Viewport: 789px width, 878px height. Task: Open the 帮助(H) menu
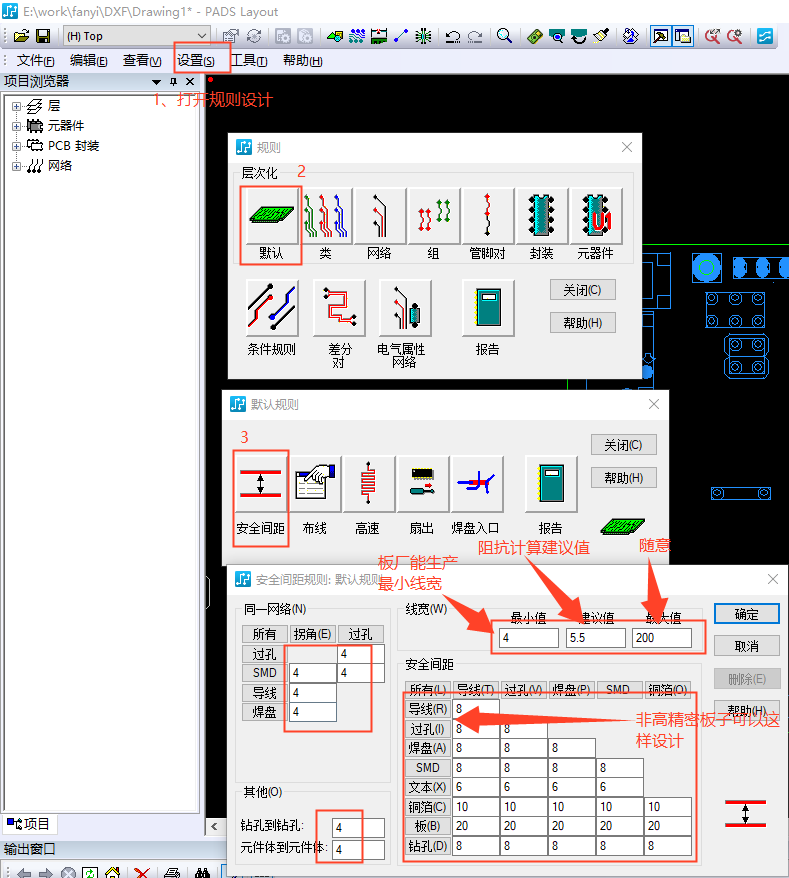[x=302, y=60]
